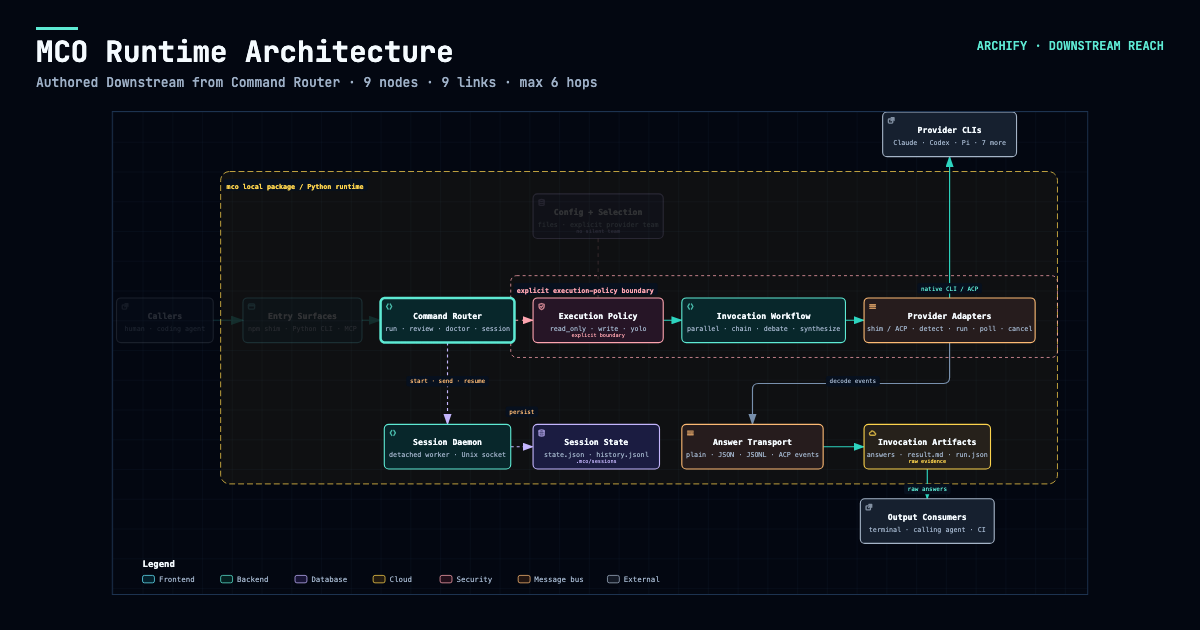
Task: Click the 'shim / ACP · detect · run · poll · cancel' text
Action: click(950, 328)
